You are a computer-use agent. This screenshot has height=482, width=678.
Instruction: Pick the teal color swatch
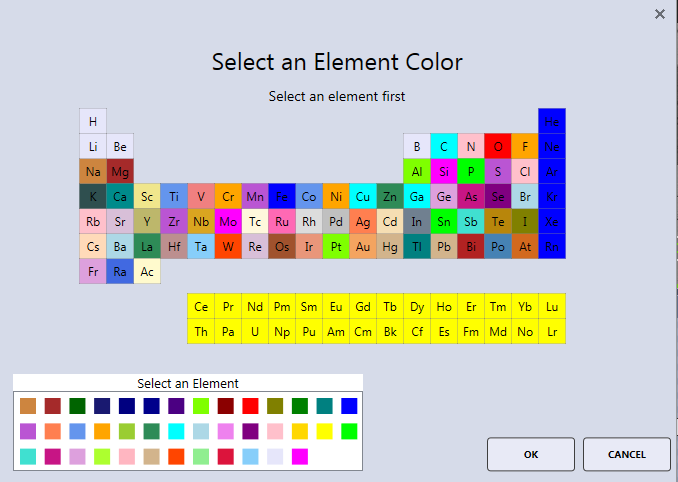tap(324, 406)
